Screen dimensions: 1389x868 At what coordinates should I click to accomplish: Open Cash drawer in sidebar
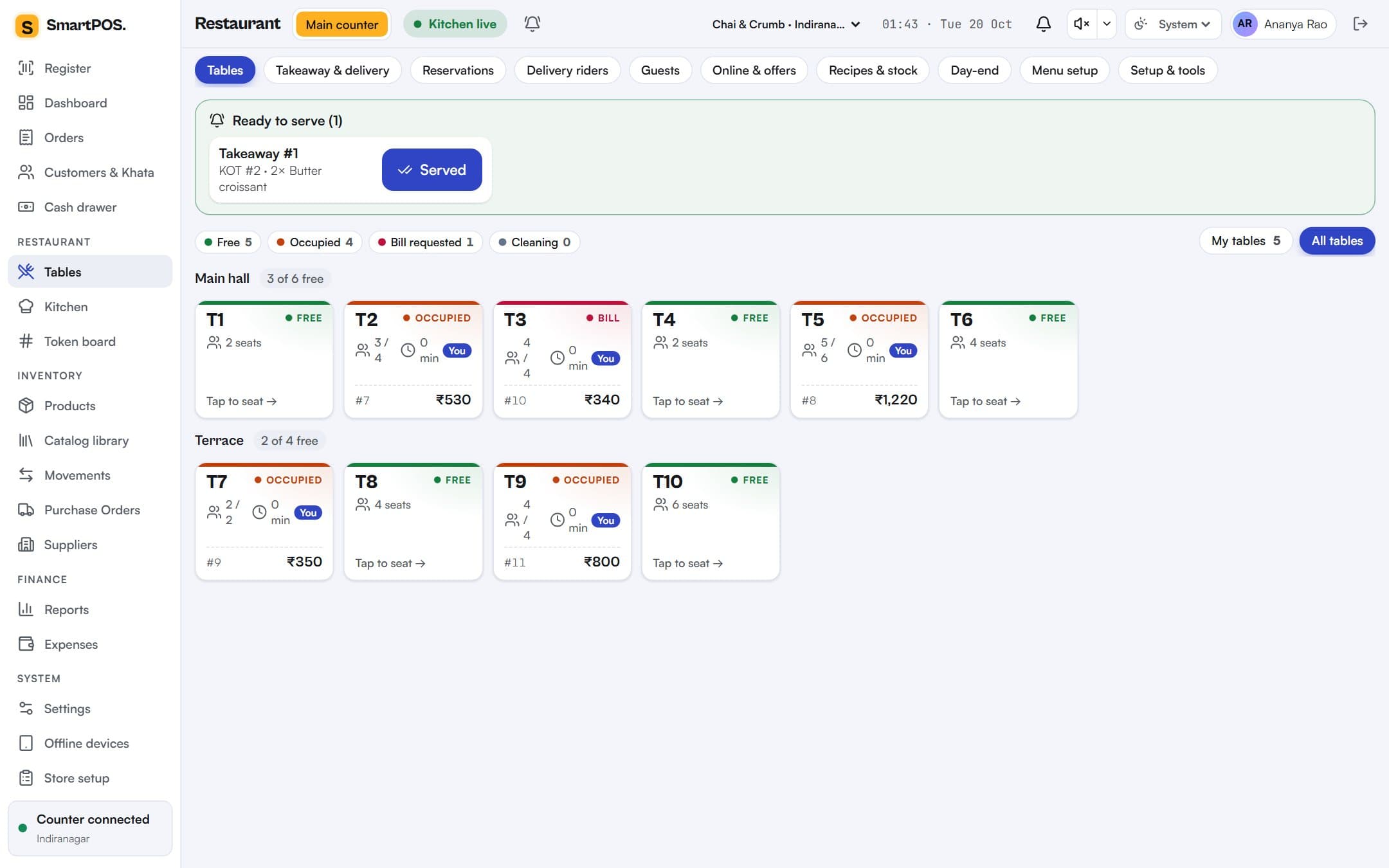[x=90, y=207]
